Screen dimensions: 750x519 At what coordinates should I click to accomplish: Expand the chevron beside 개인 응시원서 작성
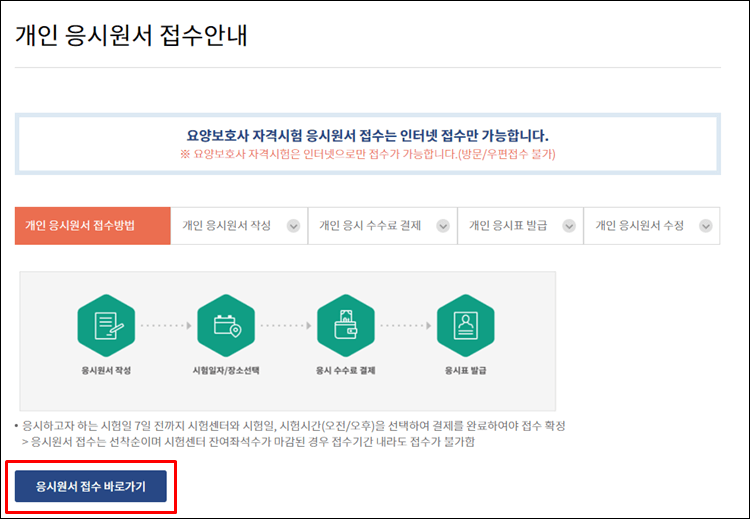293,226
